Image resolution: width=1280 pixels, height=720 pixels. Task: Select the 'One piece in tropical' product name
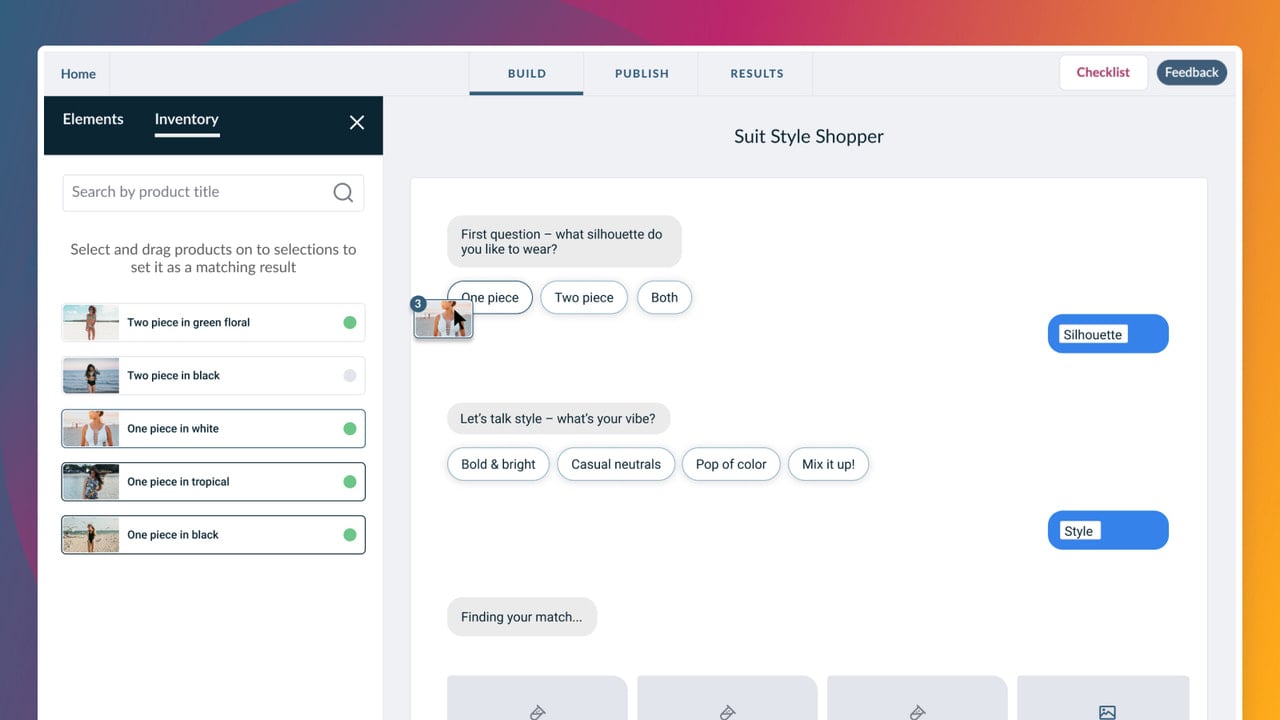(x=178, y=482)
